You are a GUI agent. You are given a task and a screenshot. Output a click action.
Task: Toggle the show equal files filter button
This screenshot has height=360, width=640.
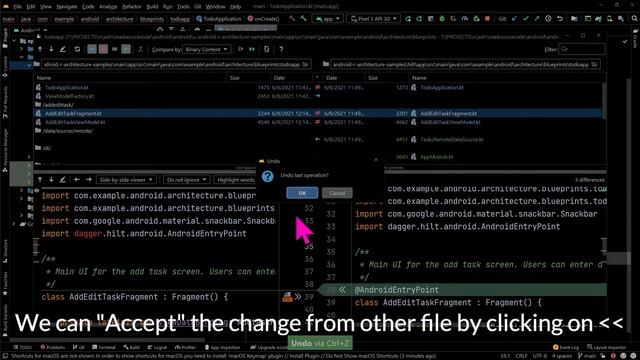[115, 49]
